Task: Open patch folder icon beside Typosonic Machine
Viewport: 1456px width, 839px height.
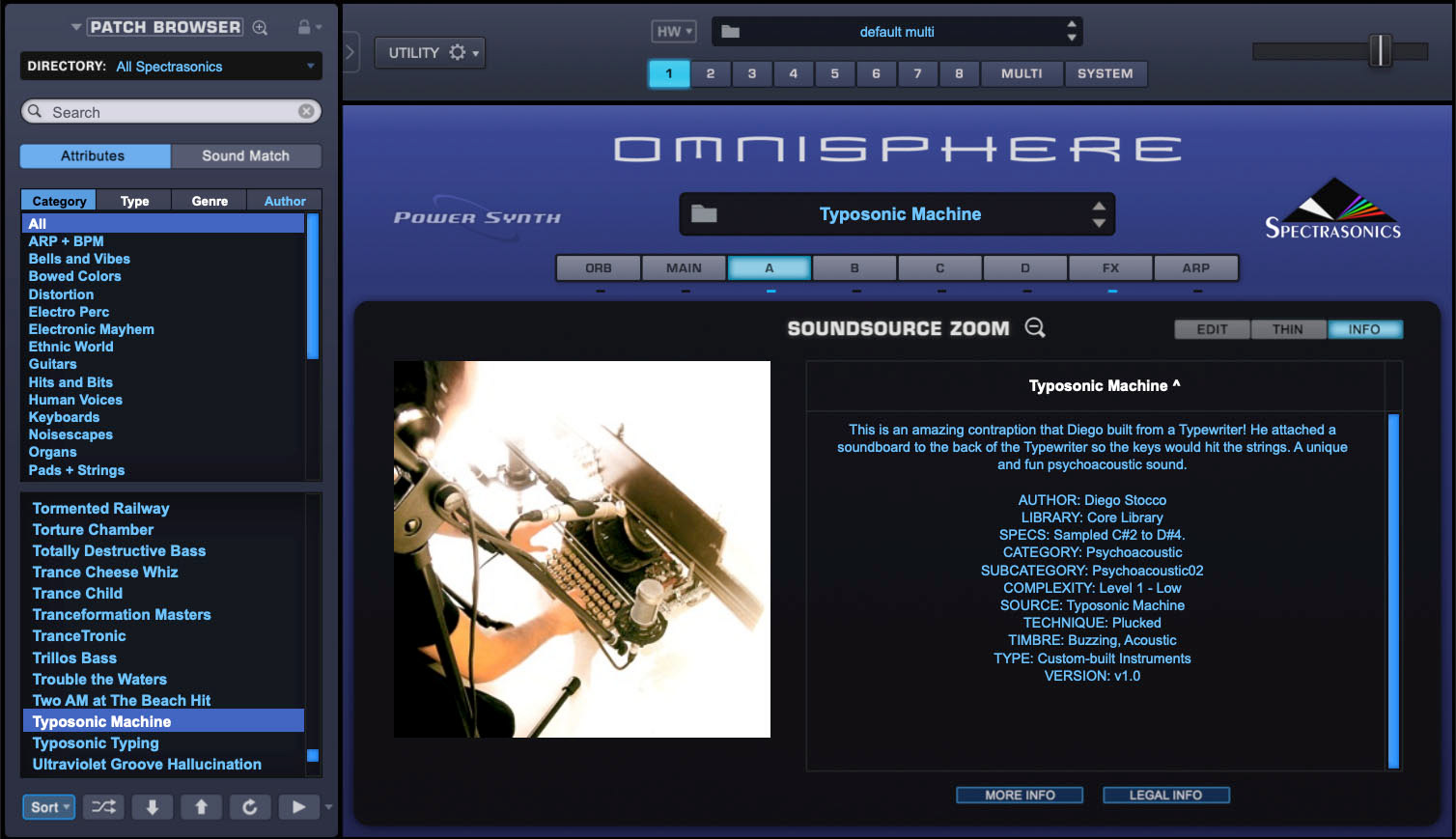Action: 704,214
